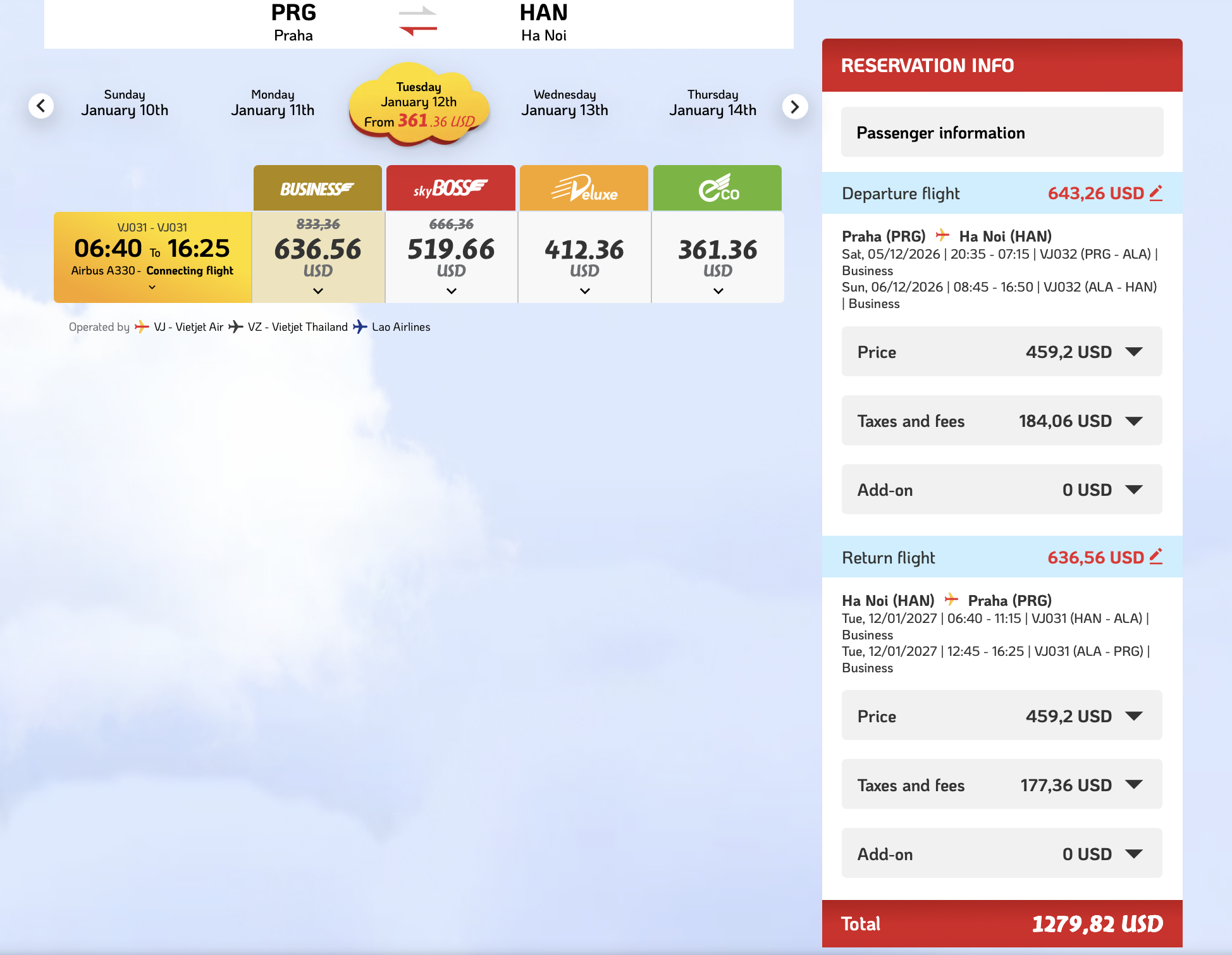Expand Departure flight Price 459,2 USD

tap(1002, 352)
